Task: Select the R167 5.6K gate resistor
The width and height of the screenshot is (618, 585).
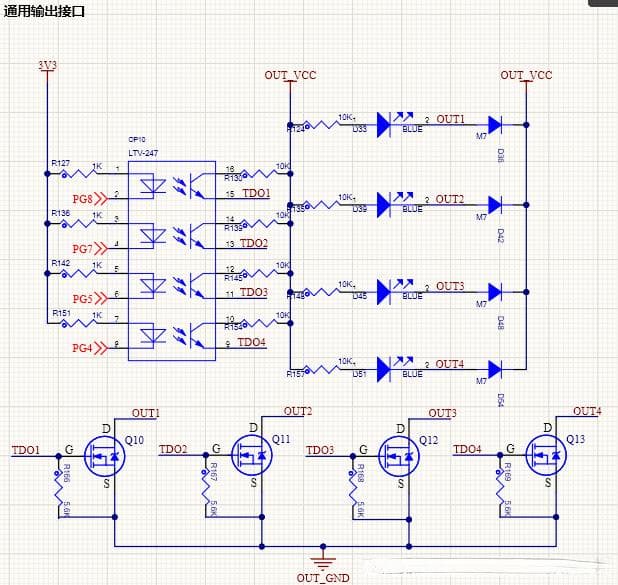Action: pos(205,487)
